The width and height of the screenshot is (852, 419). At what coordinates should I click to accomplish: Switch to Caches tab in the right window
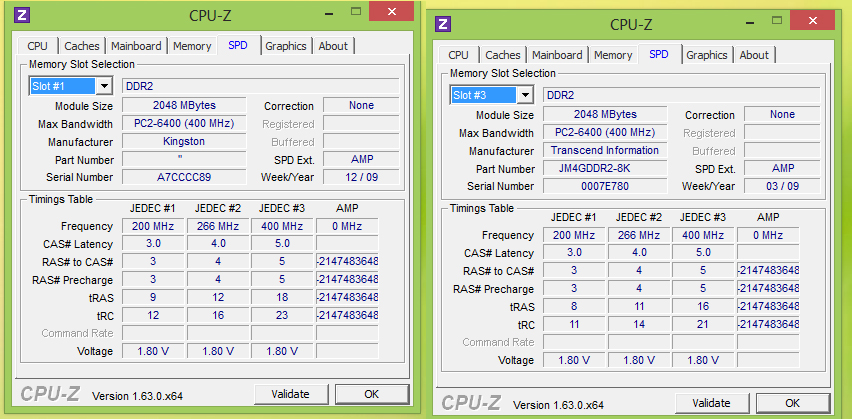(x=503, y=55)
